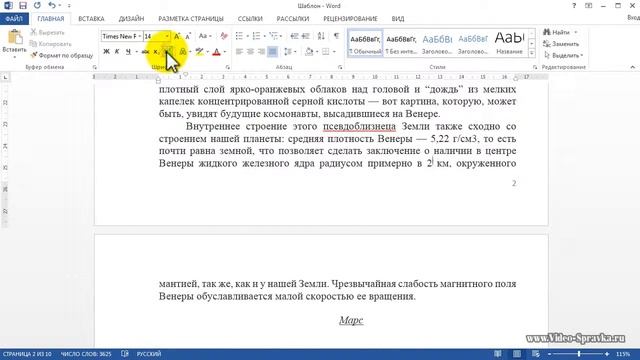
Task: Open the line spacing dropdown
Action: point(290,52)
